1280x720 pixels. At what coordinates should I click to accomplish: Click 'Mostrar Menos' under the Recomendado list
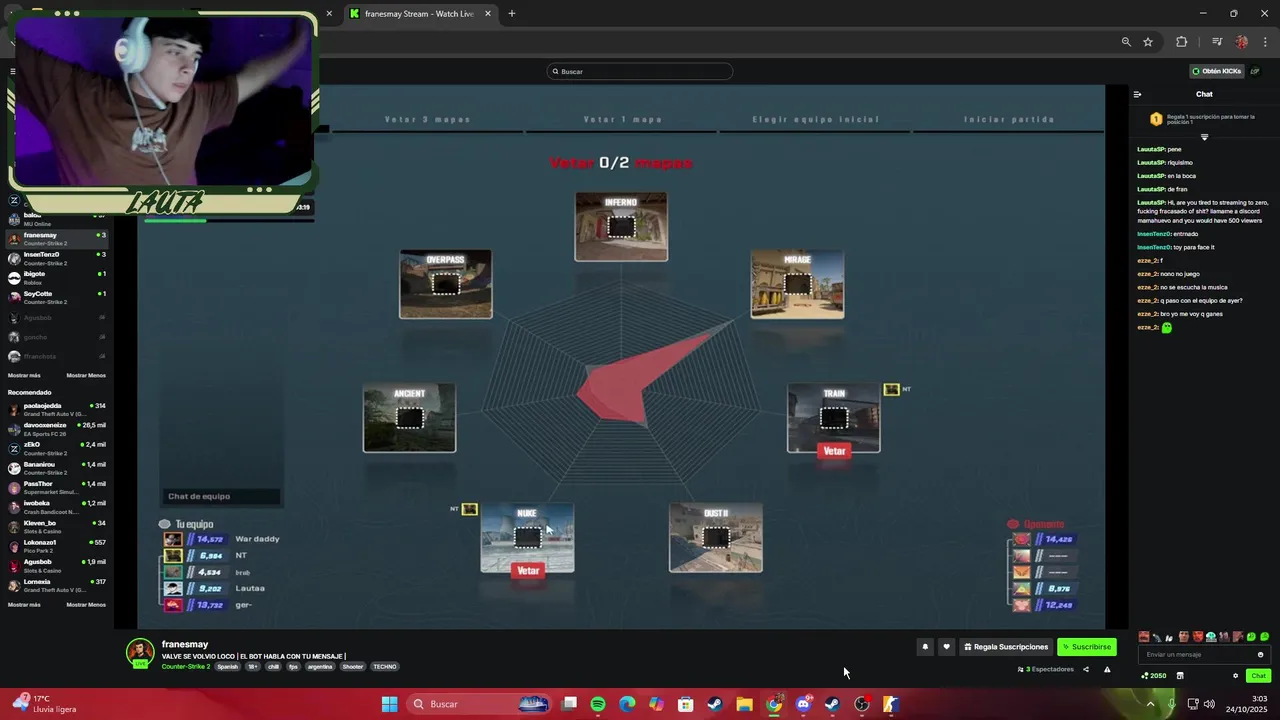pos(86,604)
